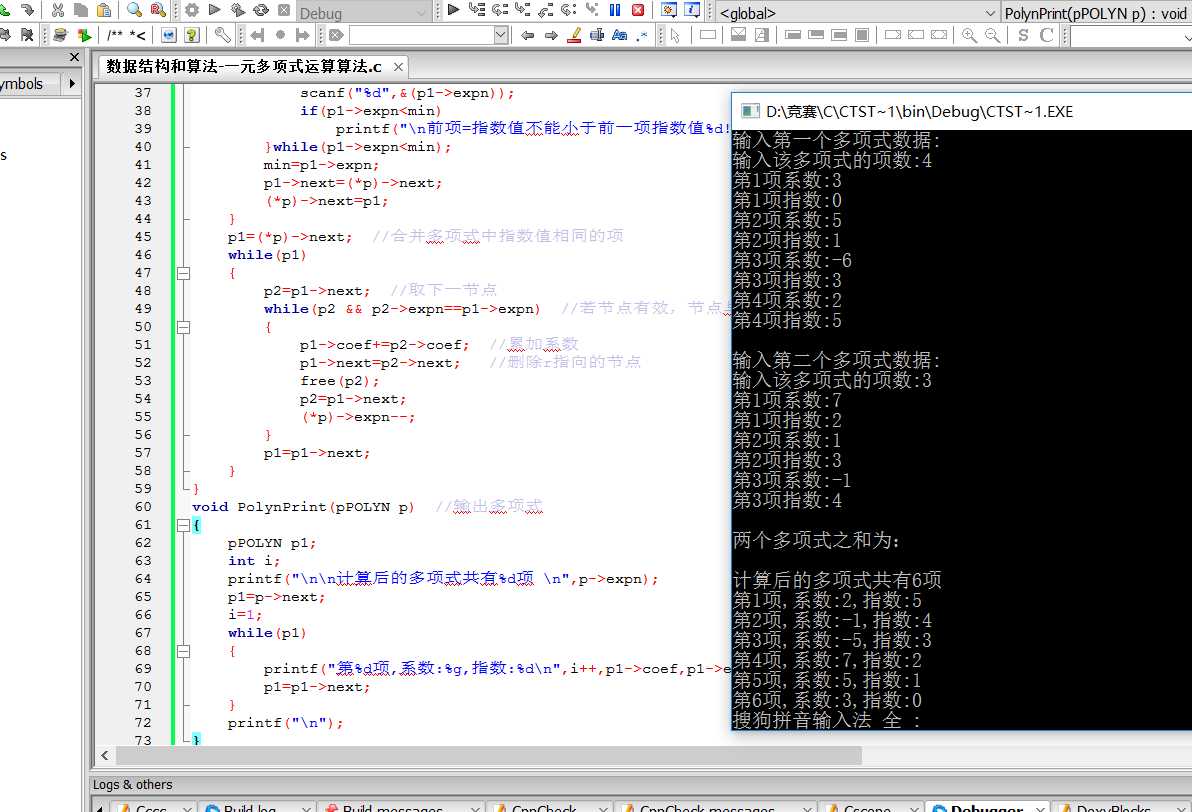This screenshot has width=1192, height=812.
Task: Click the Next line debug icon
Action: point(499,10)
